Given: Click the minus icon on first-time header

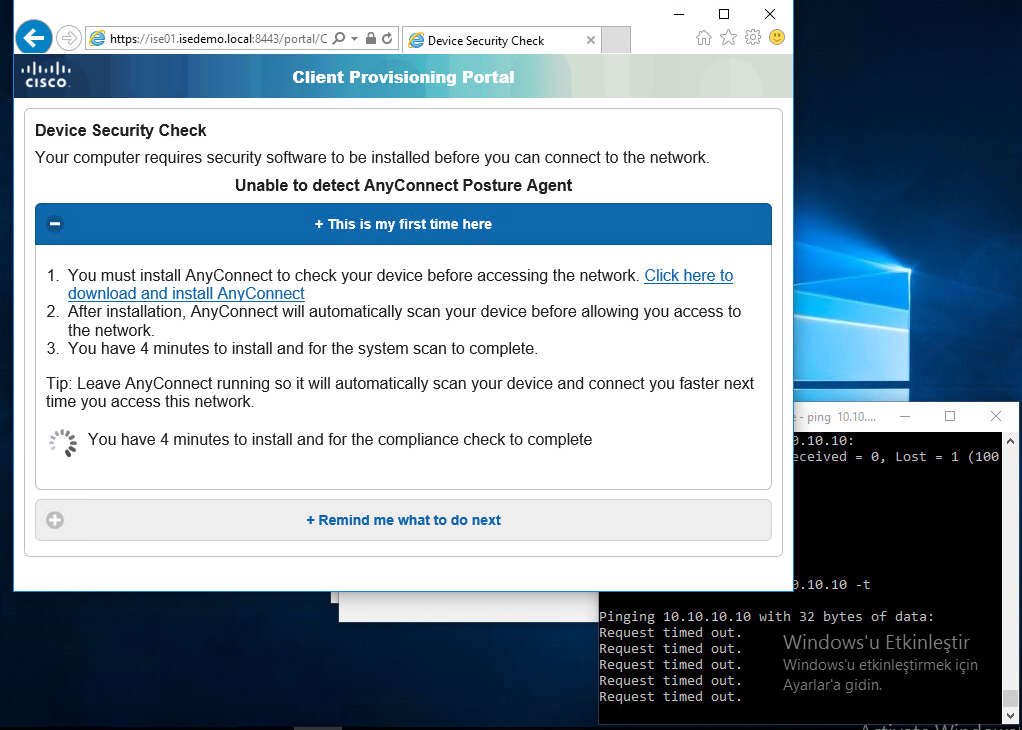Looking at the screenshot, I should coord(55,224).
